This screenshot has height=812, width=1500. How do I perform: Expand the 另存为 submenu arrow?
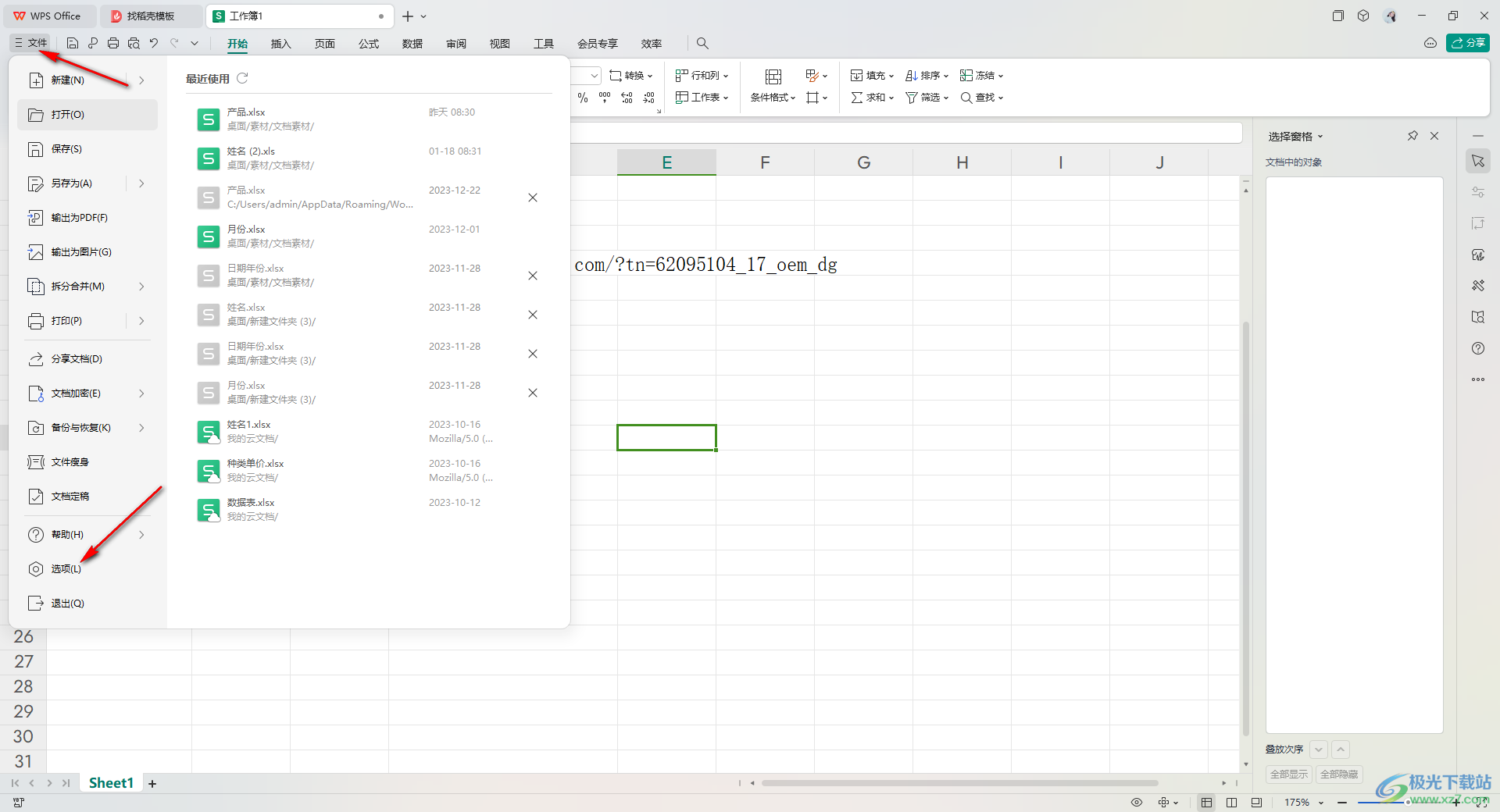coord(141,183)
